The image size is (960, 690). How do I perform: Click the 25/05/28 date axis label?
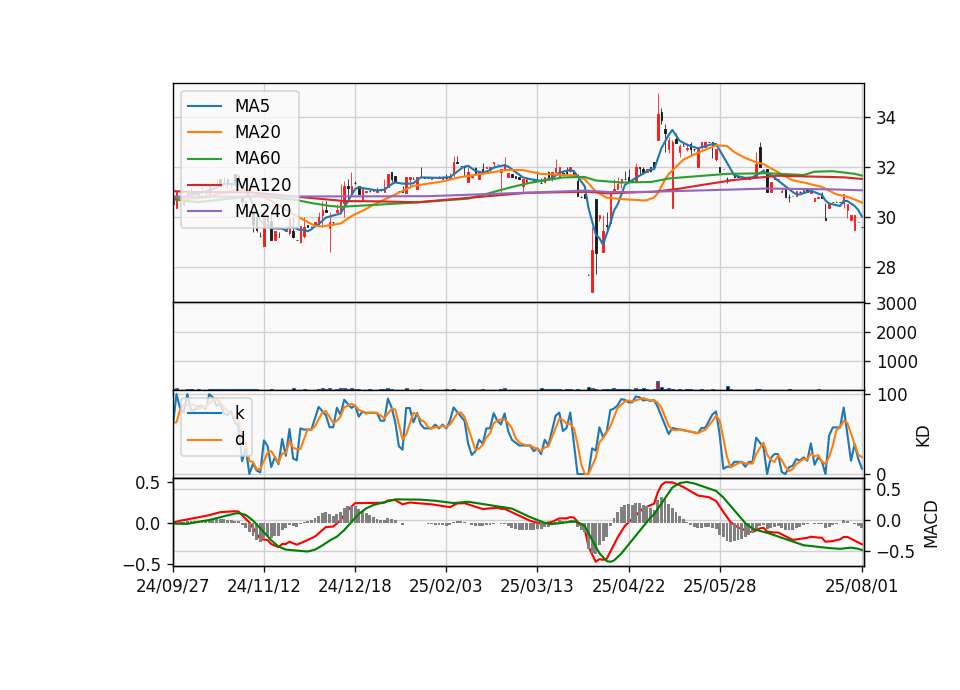(719, 586)
